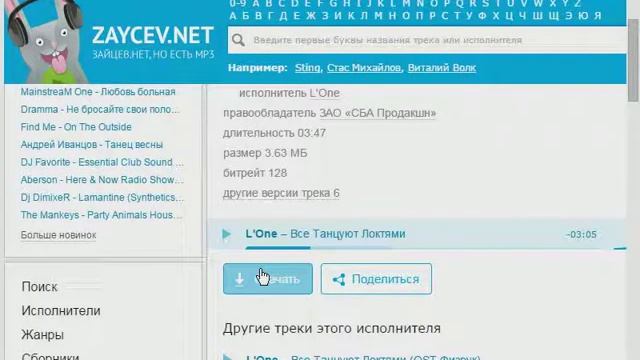Select Cyrillic letter П in the alphabet index
The height and width of the screenshot is (360, 640).
click(420, 16)
